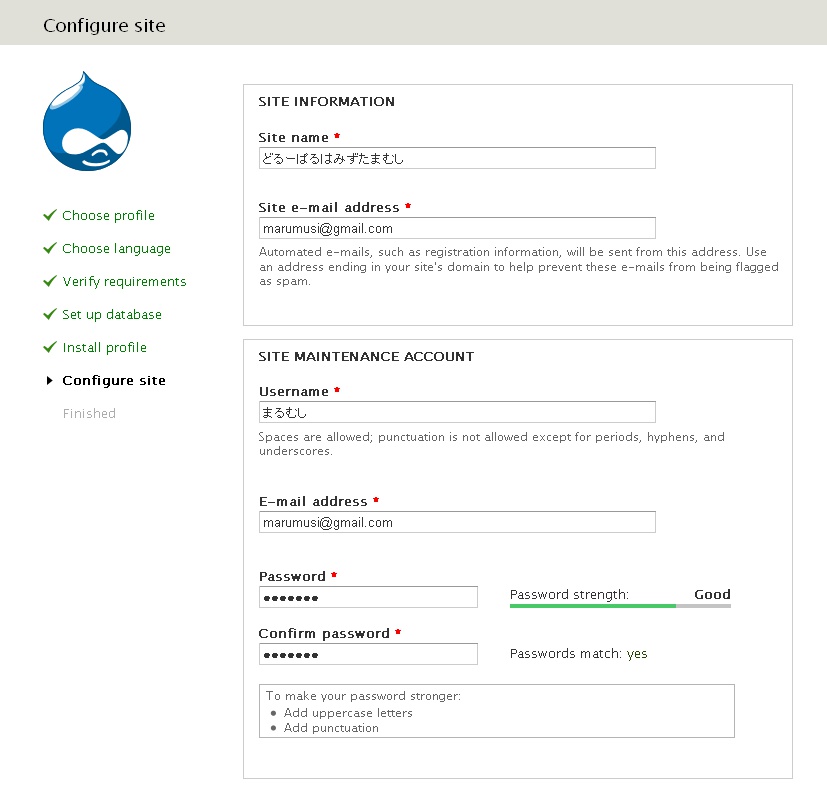Click the checkmark beside Choose profile
Image resolution: width=827 pixels, height=787 pixels.
pos(49,215)
